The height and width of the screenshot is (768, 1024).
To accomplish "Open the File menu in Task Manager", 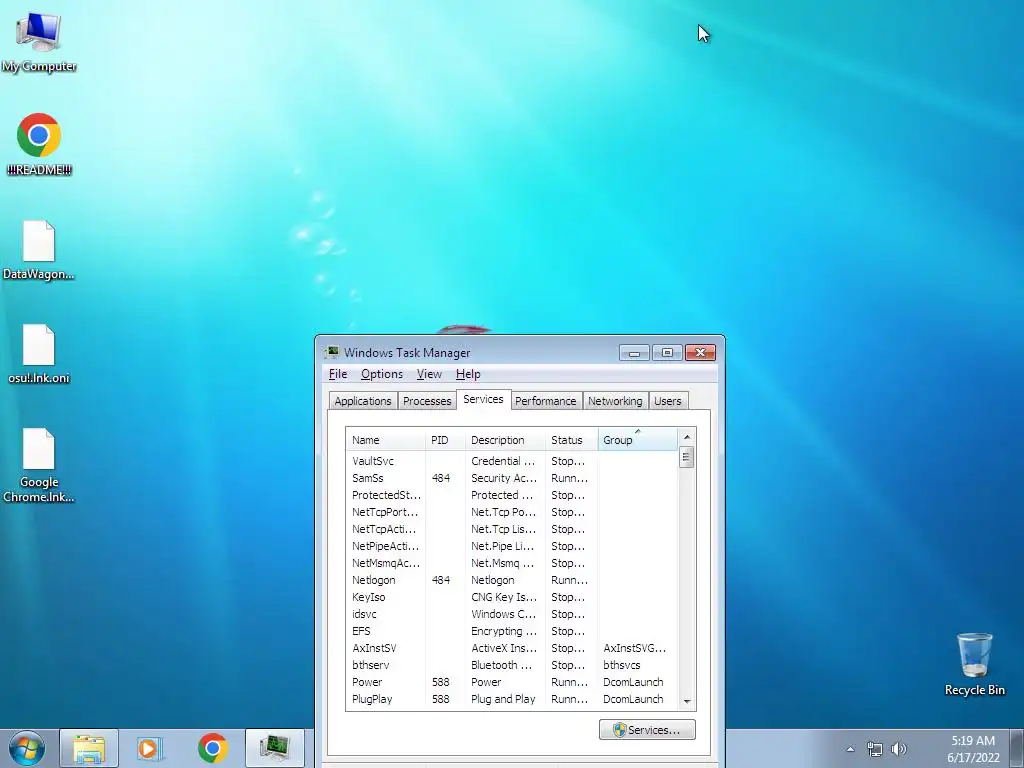I will coord(338,374).
